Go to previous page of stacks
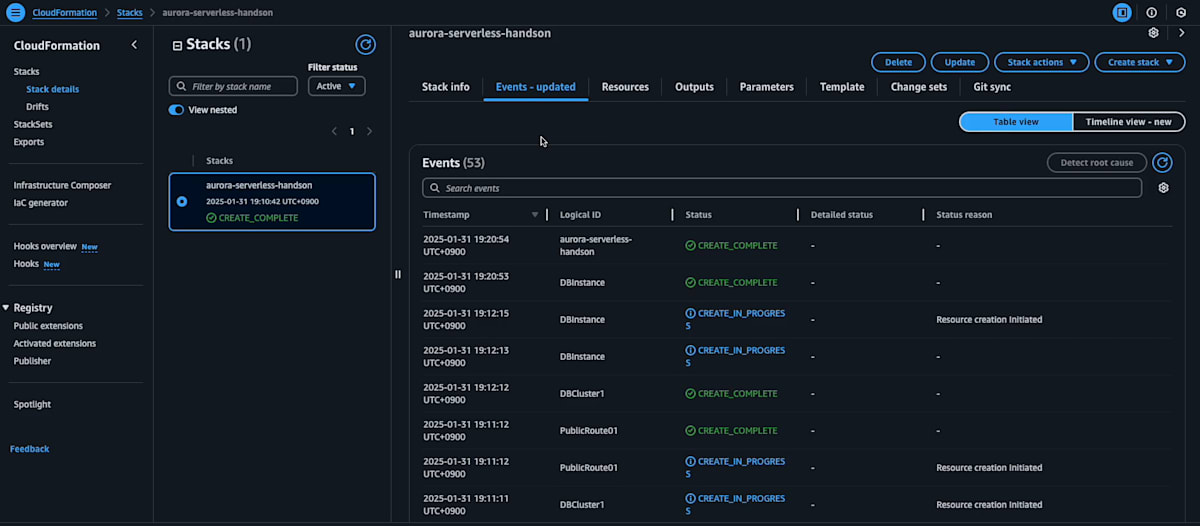This screenshot has height=526, width=1200. tap(334, 131)
